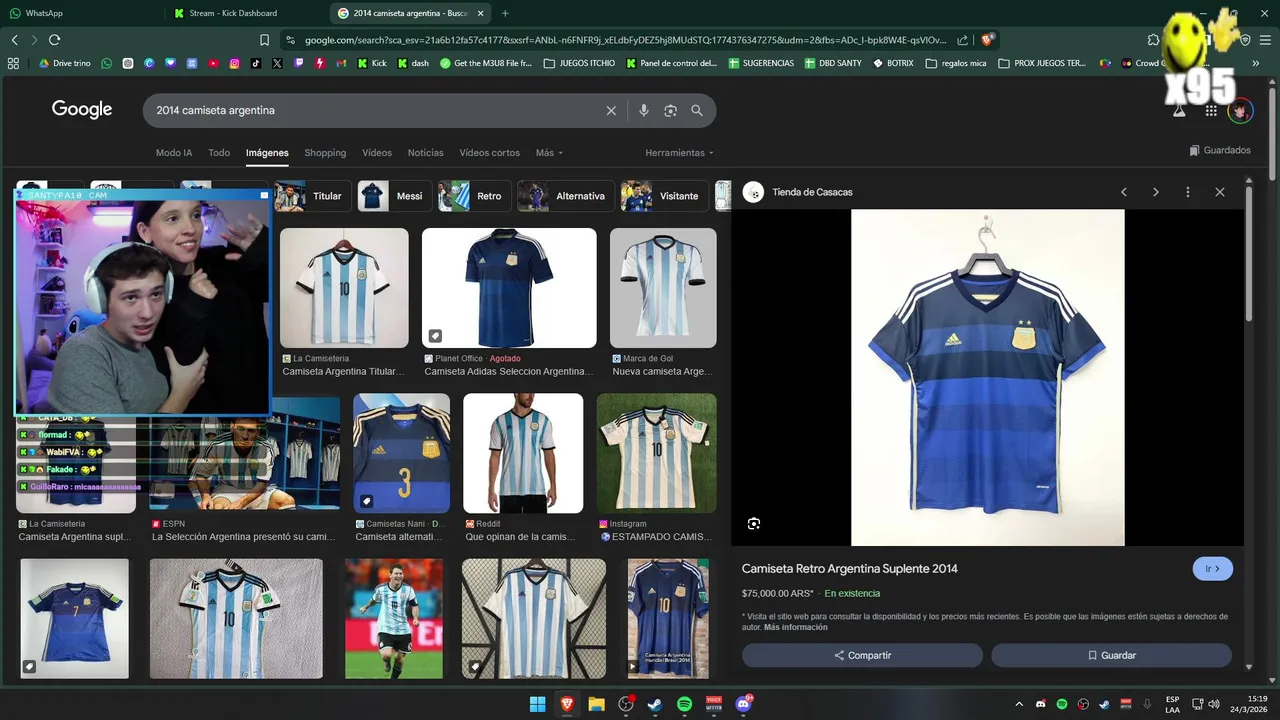Open Google Lens image search
Image resolution: width=1280 pixels, height=720 pixels.
(x=670, y=111)
